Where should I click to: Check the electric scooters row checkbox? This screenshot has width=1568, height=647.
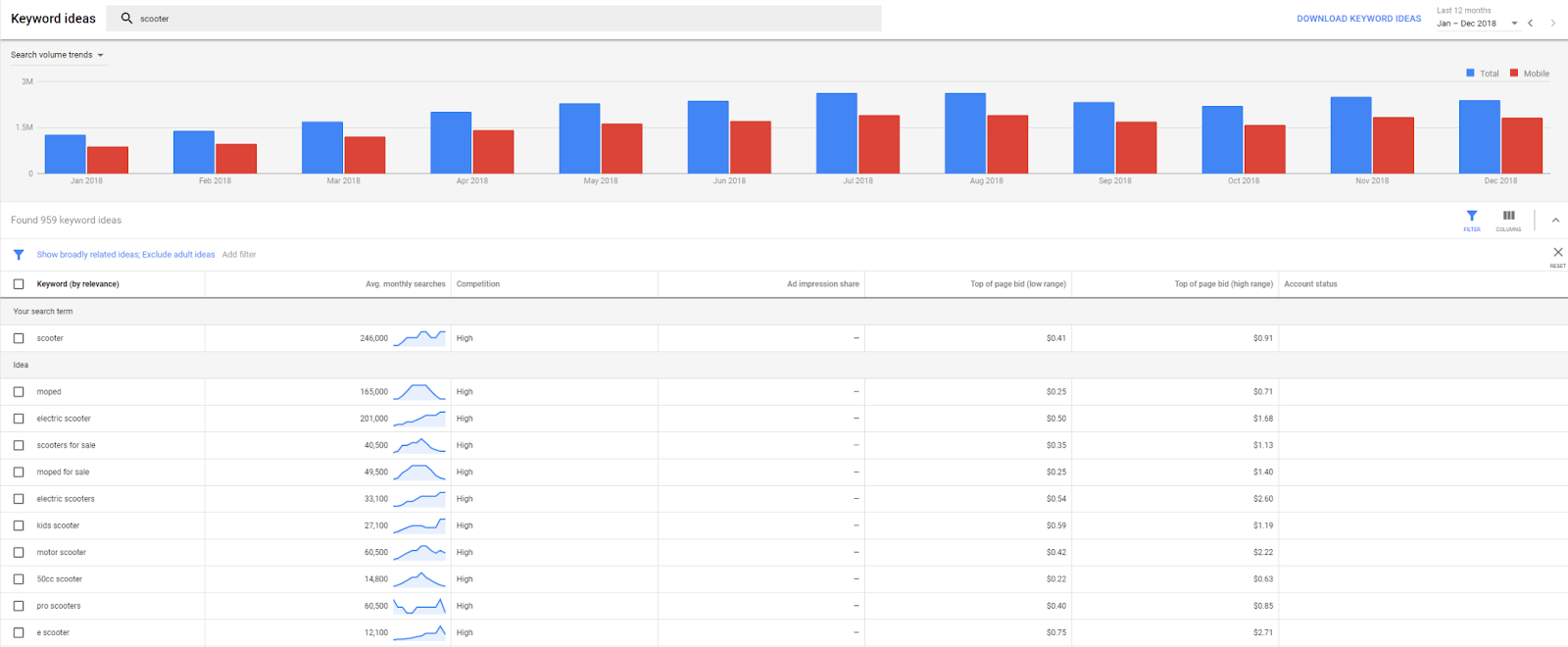pyautogui.click(x=19, y=499)
